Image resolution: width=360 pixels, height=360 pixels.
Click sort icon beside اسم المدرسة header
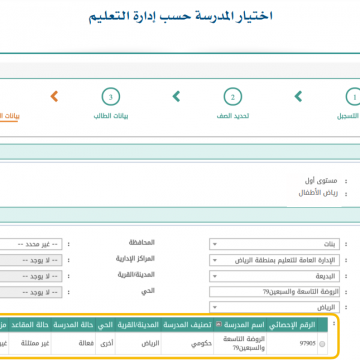pyautogui.click(x=219, y=325)
